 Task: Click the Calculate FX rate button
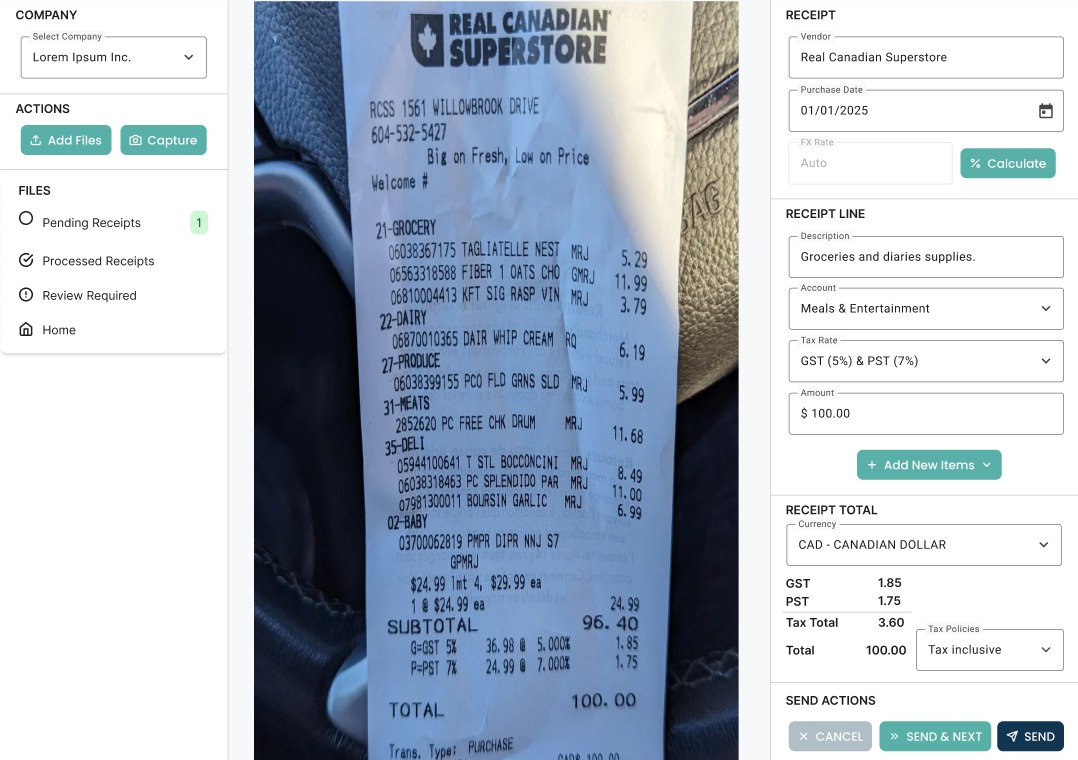coord(1007,163)
